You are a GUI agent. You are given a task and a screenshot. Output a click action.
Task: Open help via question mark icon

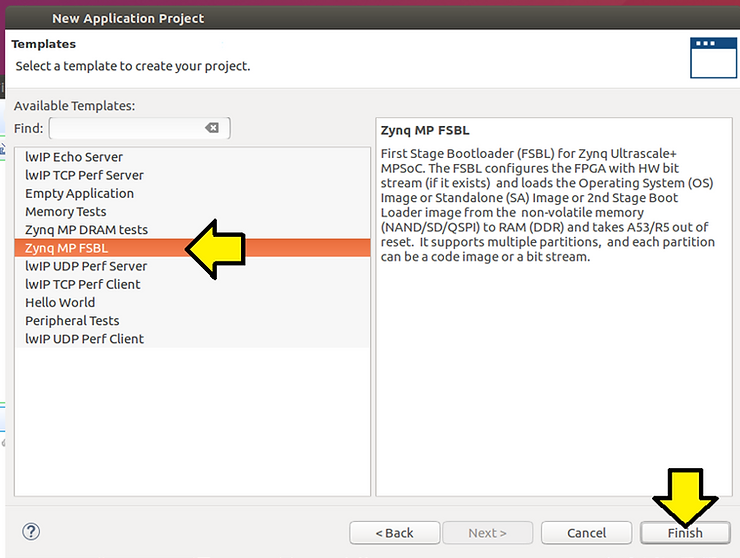(x=31, y=532)
